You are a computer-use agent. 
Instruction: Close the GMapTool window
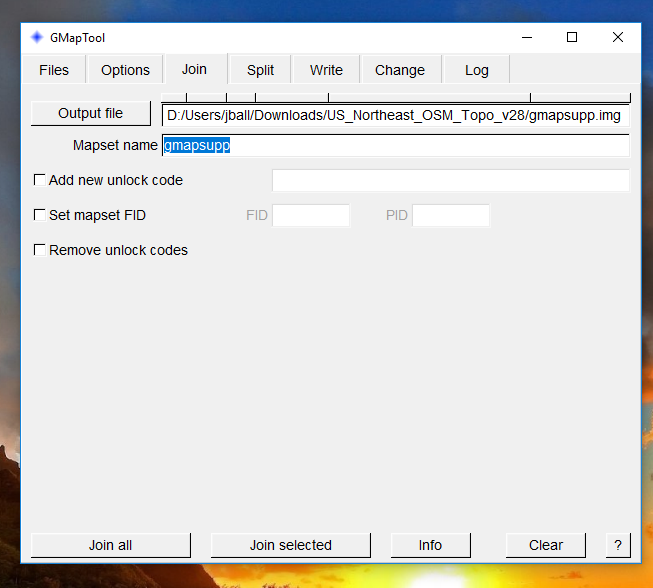[618, 37]
